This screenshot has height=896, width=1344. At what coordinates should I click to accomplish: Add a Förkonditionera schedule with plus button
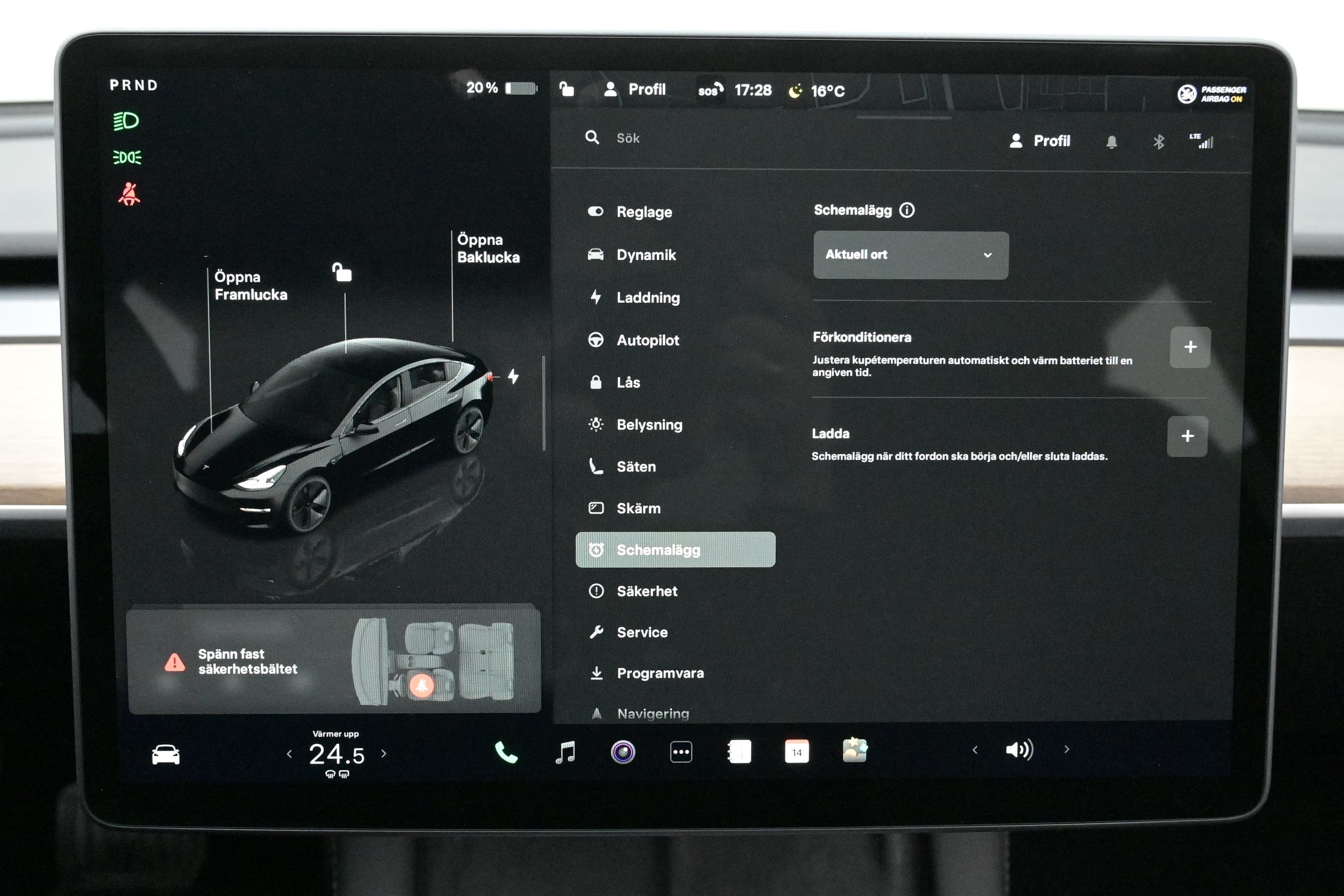click(1190, 347)
